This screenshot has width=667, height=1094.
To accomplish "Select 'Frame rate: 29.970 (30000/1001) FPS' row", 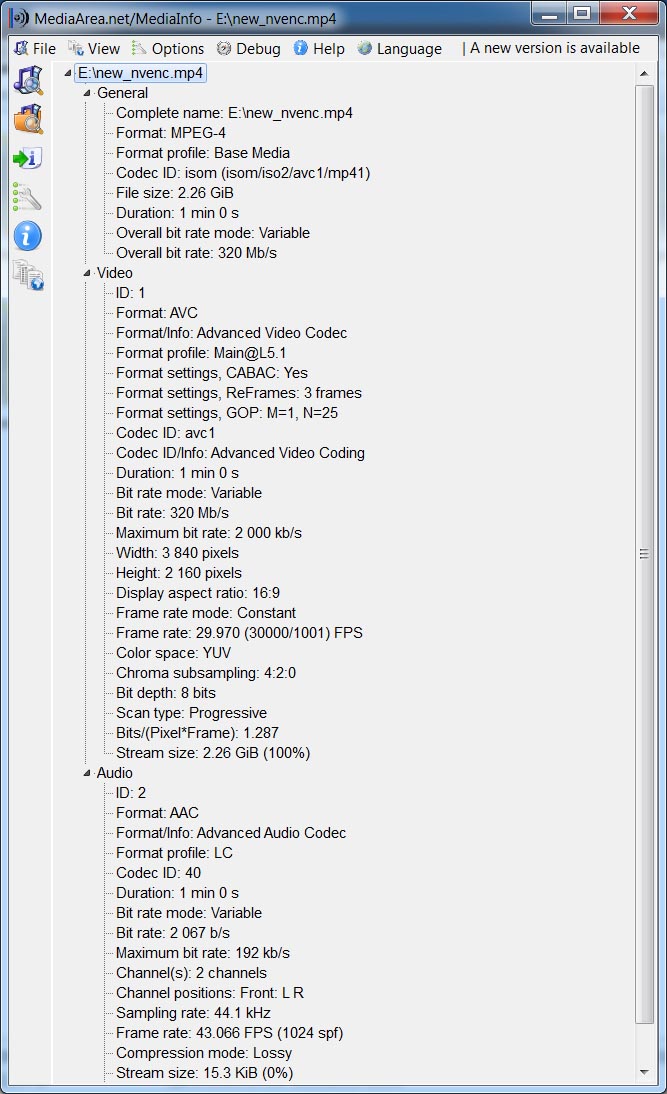I will pyautogui.click(x=239, y=633).
